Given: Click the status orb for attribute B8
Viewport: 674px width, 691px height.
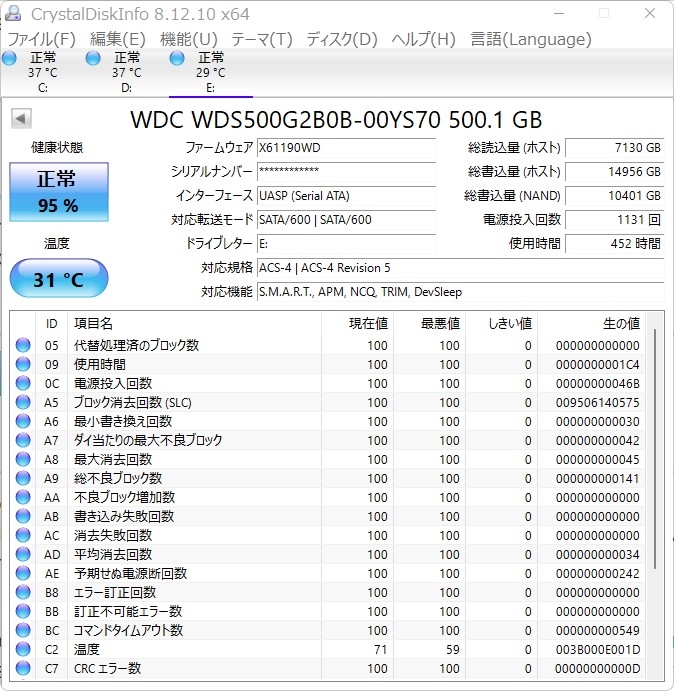Looking at the screenshot, I should (23, 592).
